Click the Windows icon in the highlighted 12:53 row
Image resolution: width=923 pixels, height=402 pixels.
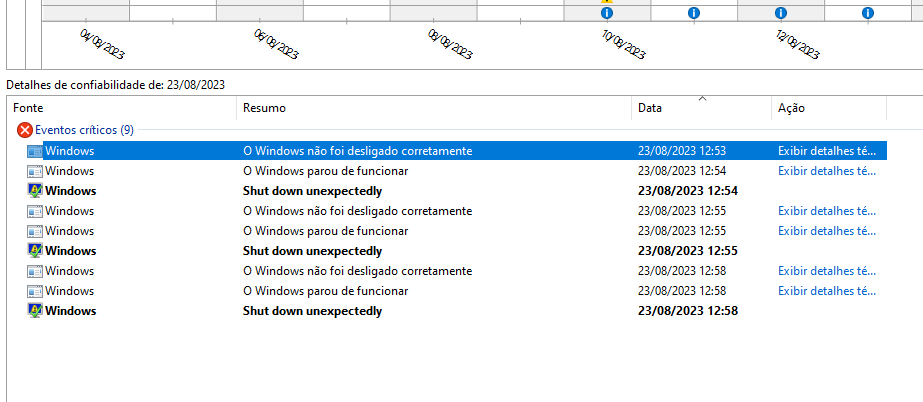(35, 151)
